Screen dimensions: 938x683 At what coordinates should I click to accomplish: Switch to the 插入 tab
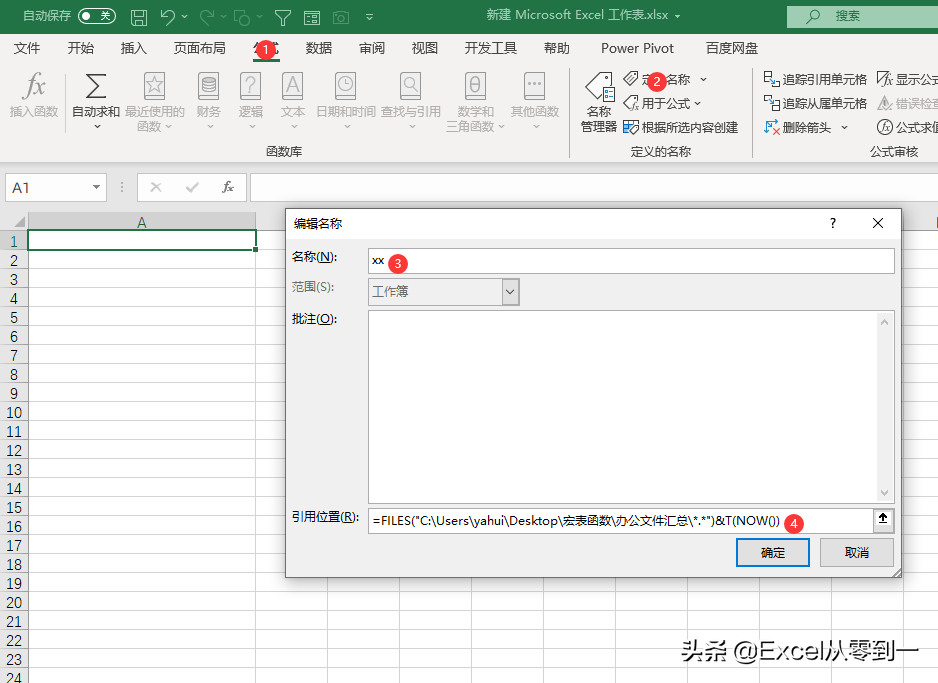[133, 48]
